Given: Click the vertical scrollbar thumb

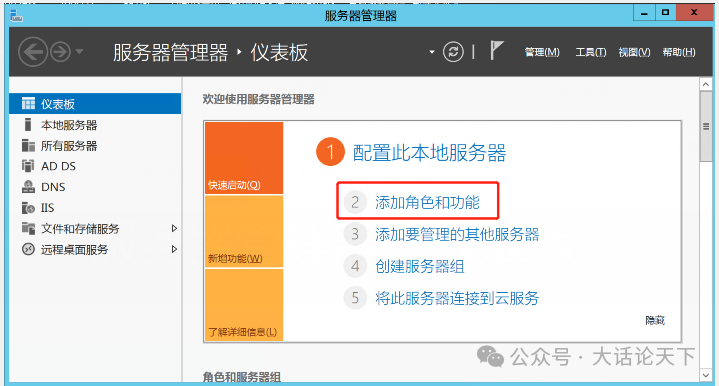Looking at the screenshot, I should [x=706, y=127].
